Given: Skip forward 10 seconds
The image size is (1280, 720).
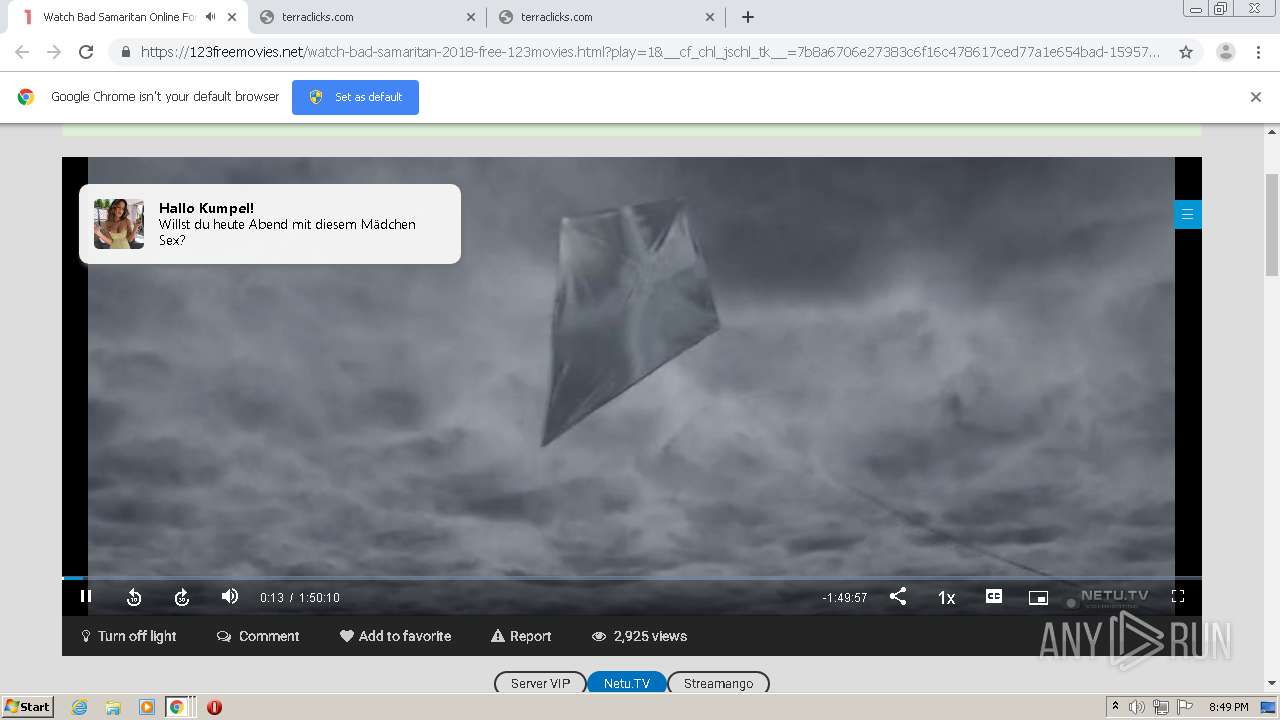Looking at the screenshot, I should coord(182,597).
